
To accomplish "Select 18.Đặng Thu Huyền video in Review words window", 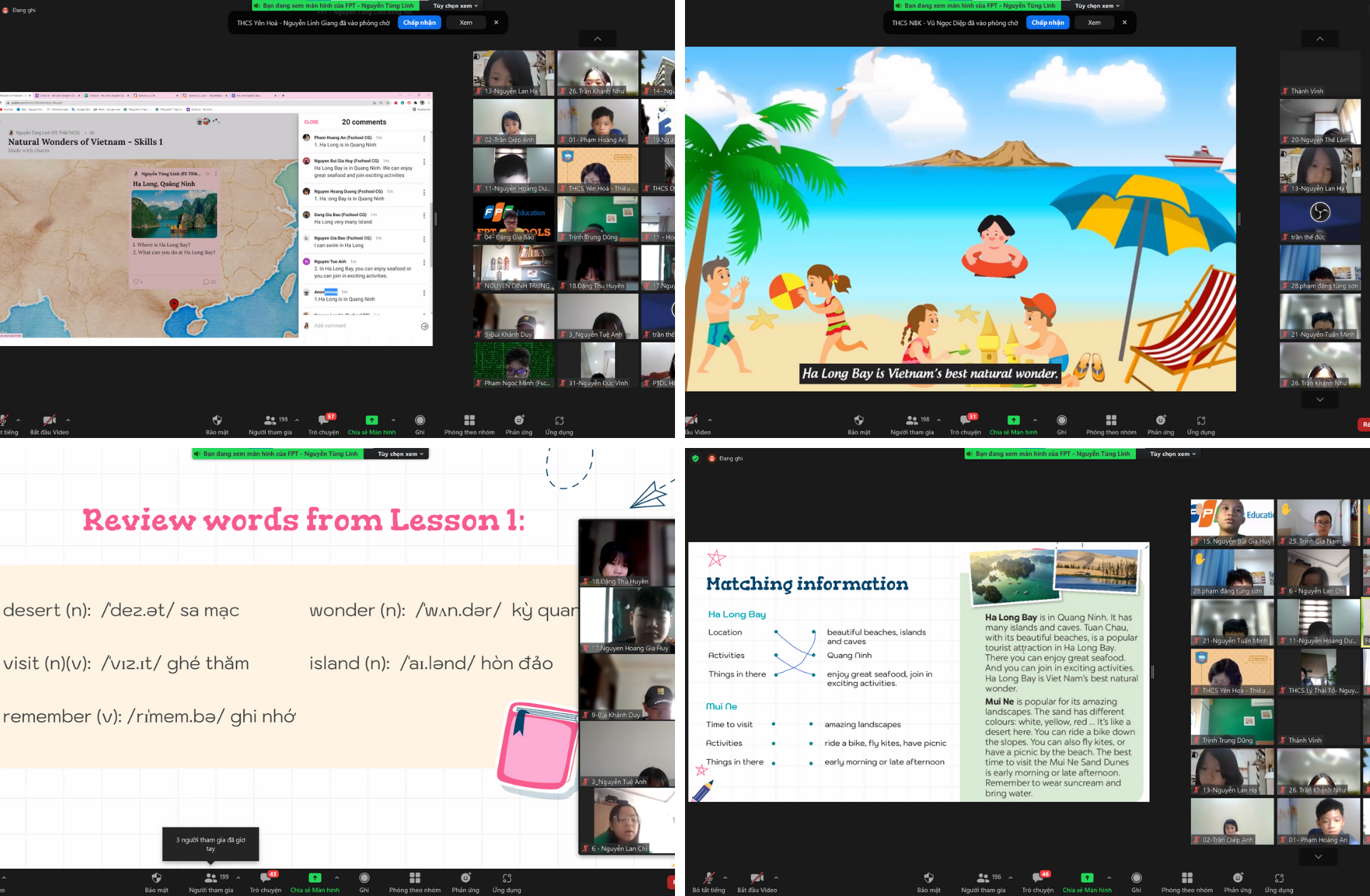I will point(626,553).
